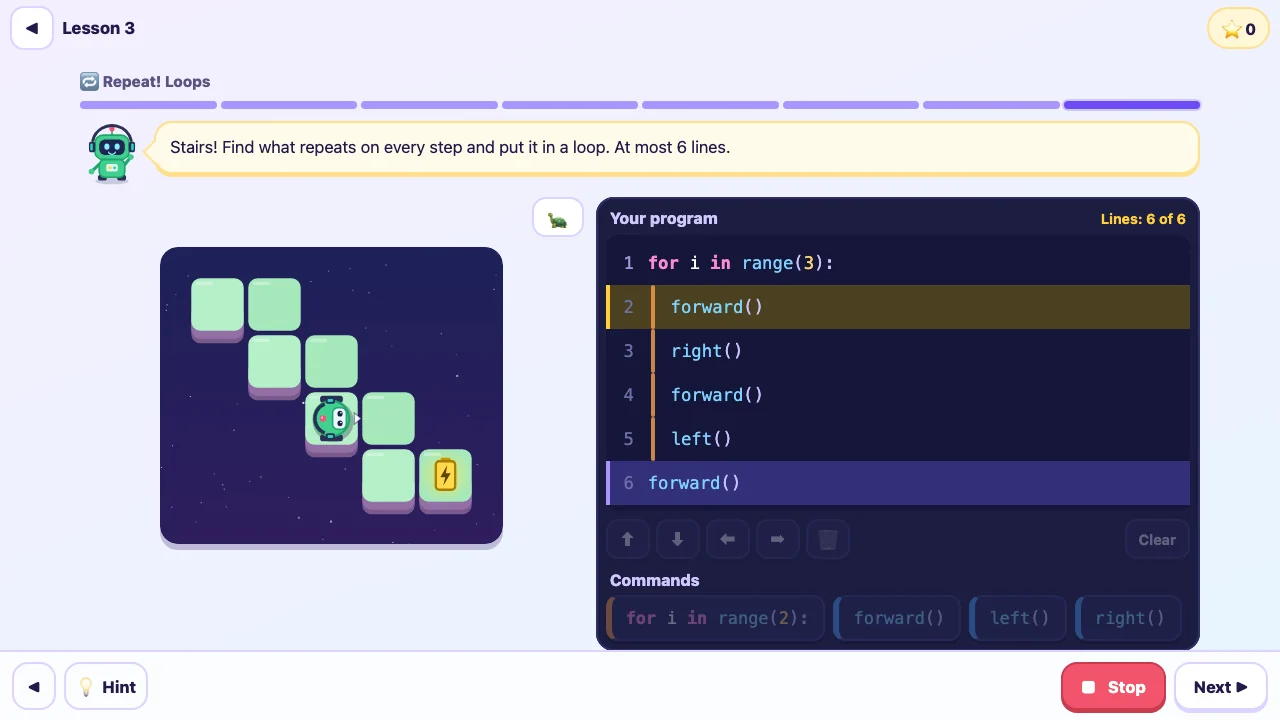Click the Stairs instruction speech bubble

[x=676, y=148]
